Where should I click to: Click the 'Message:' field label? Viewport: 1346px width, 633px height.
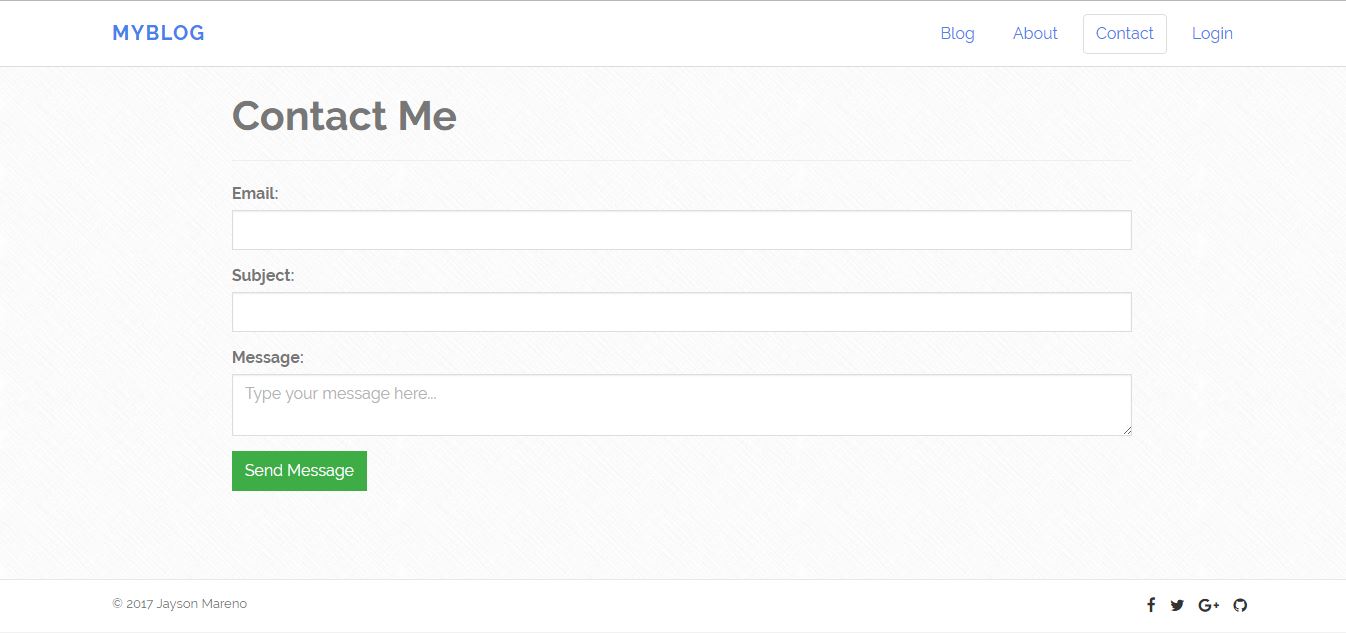(267, 357)
